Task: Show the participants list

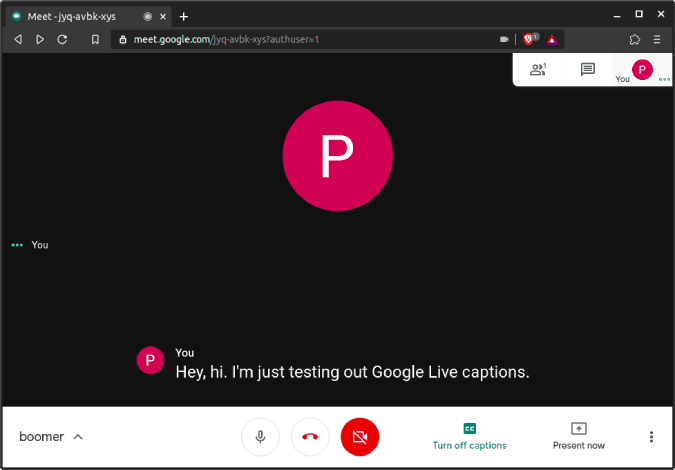Action: [538, 70]
